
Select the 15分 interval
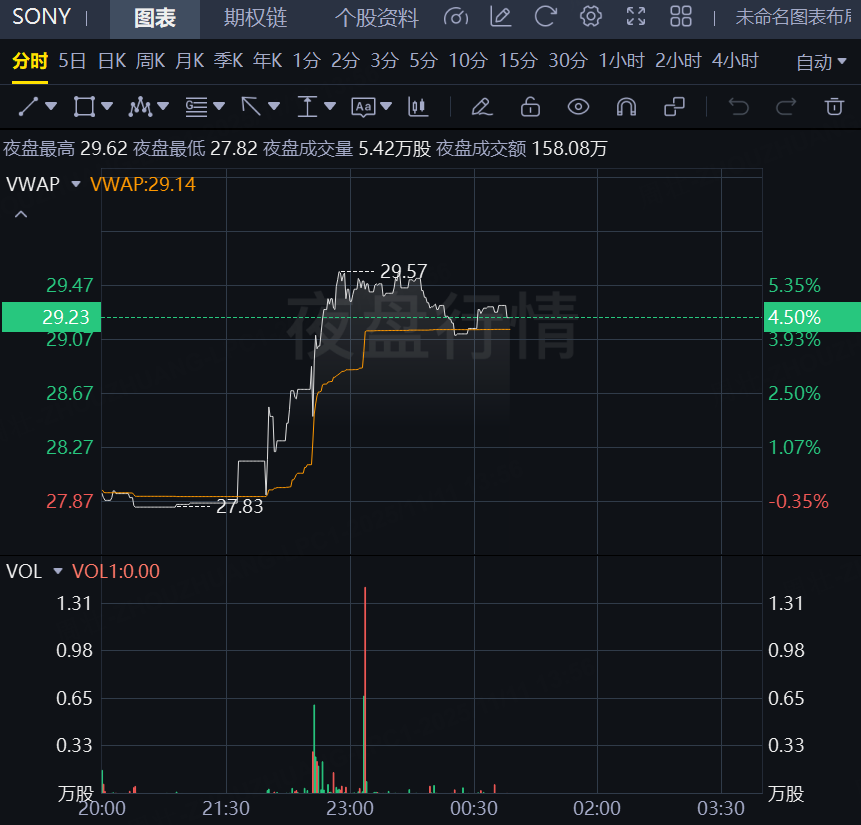click(517, 61)
